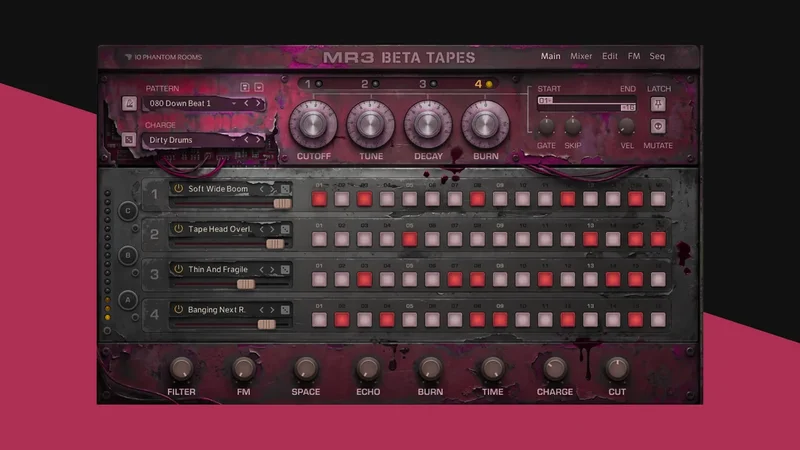Click the round C bank button
This screenshot has width=800, height=450.
click(x=128, y=211)
